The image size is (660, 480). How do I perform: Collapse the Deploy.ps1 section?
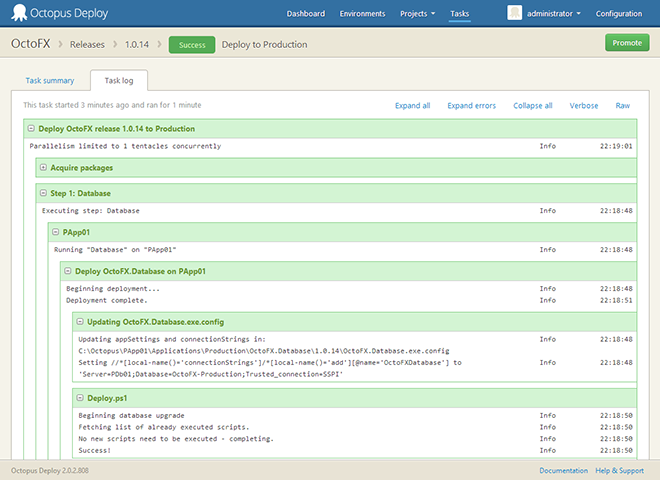(80, 398)
